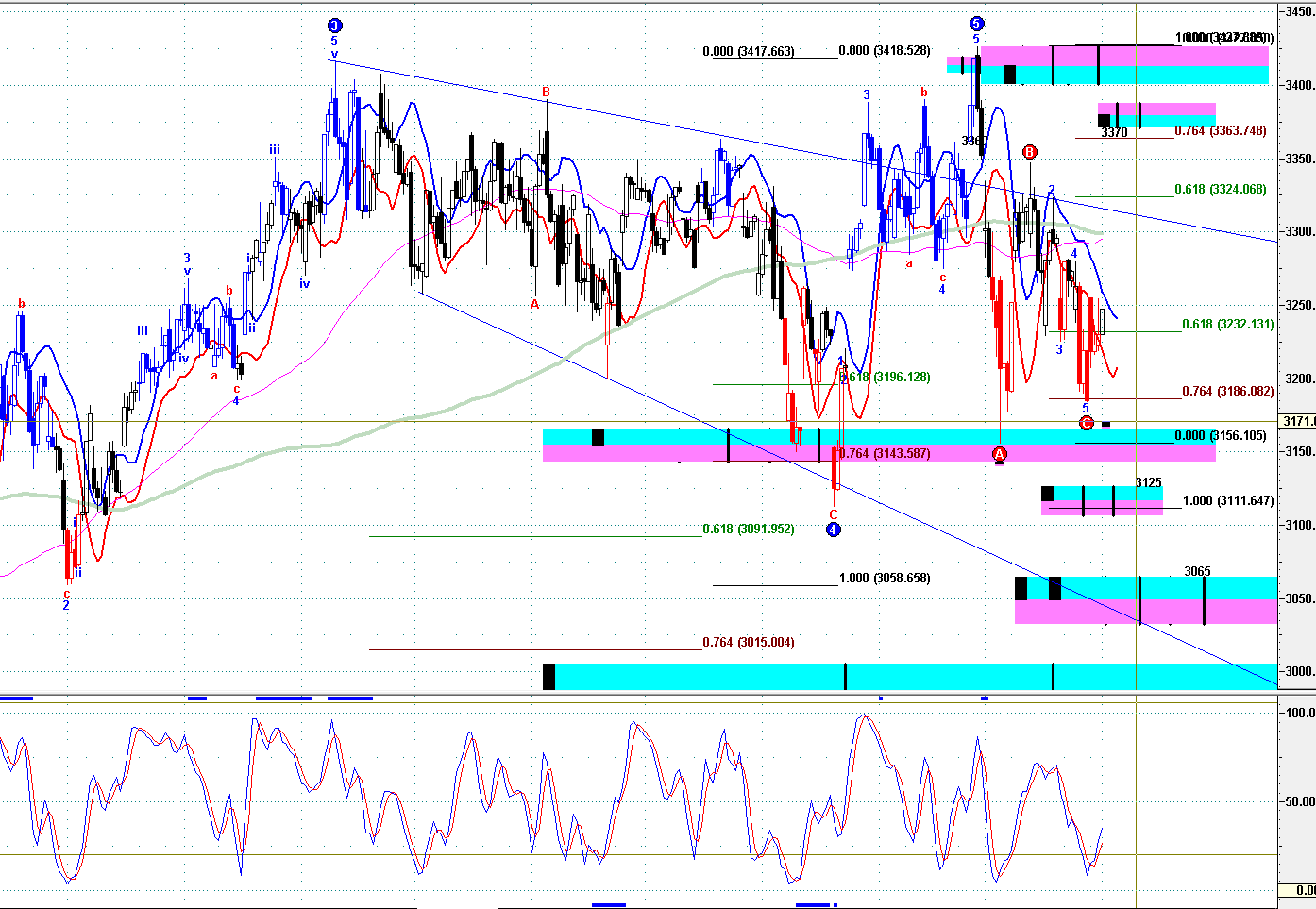
Task: Select the 0.618 (3324.068) Fibonacci label
Action: pos(1220,190)
